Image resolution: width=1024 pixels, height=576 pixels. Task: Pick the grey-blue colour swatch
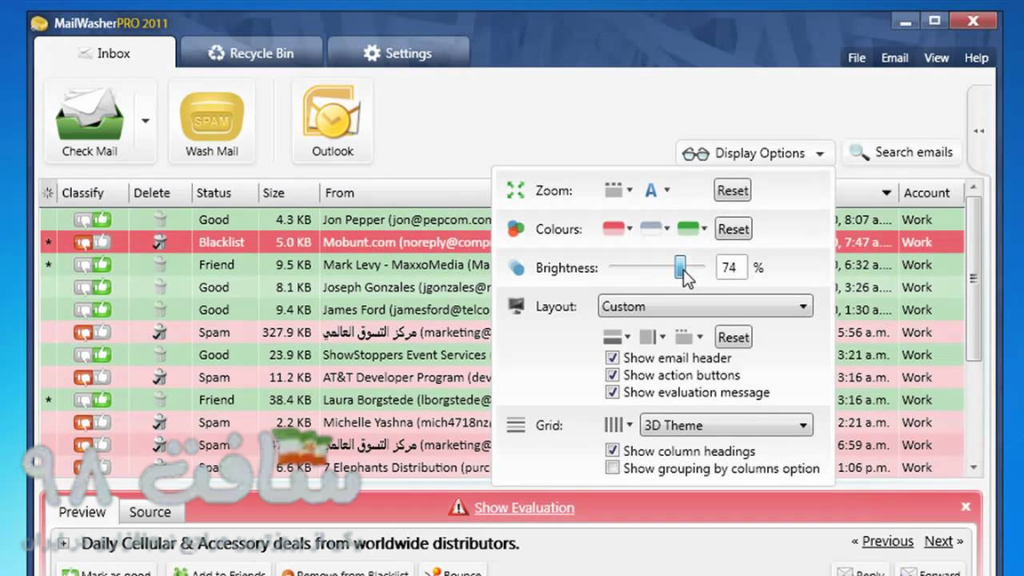coord(654,229)
